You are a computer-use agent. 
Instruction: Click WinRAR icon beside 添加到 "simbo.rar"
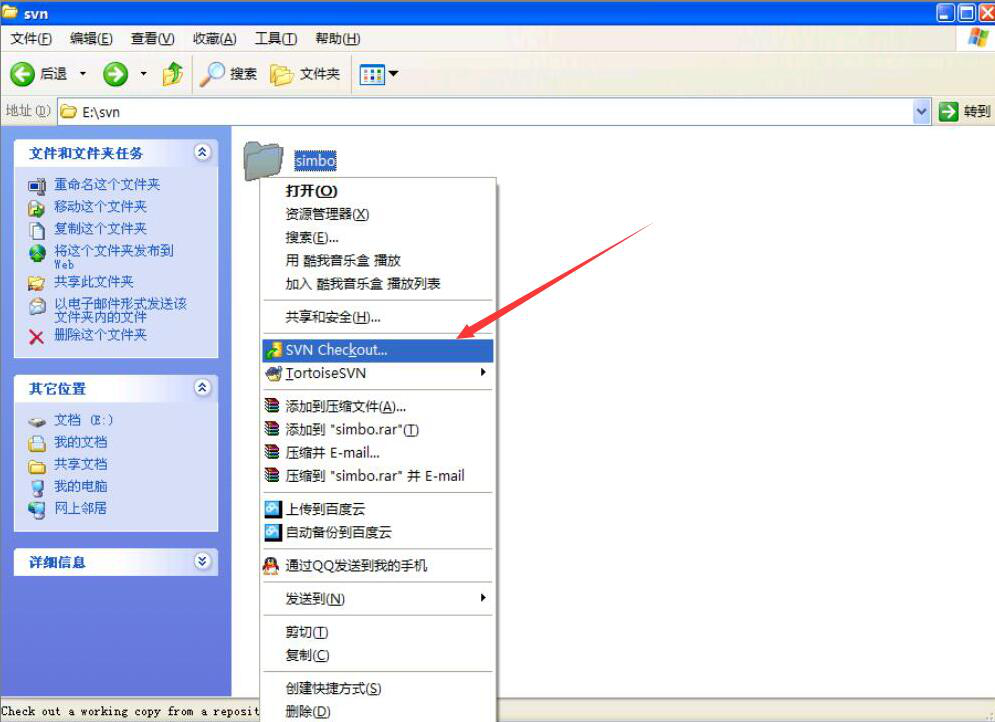click(272, 429)
